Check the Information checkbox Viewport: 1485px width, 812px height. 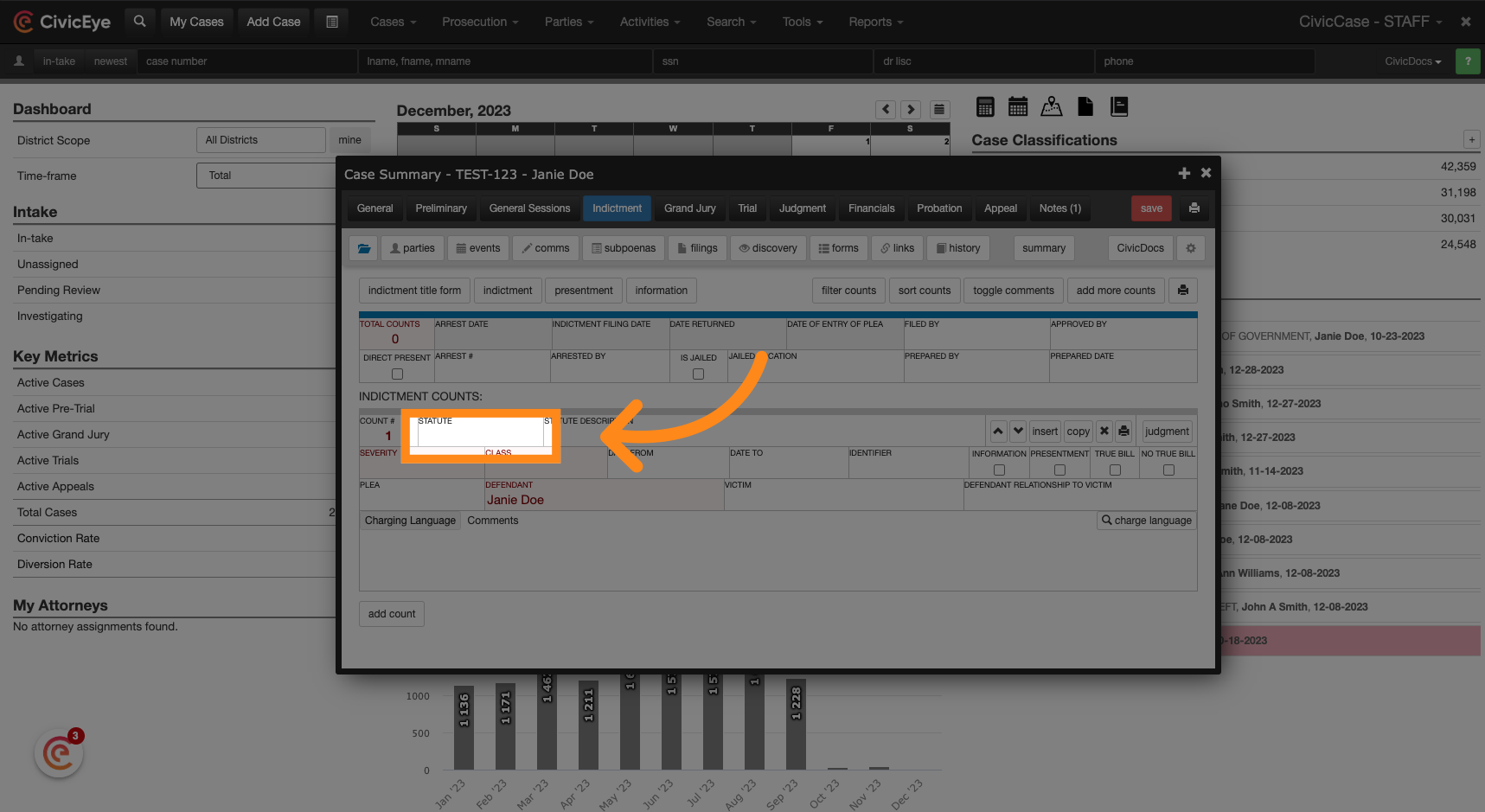pyautogui.click(x=999, y=470)
